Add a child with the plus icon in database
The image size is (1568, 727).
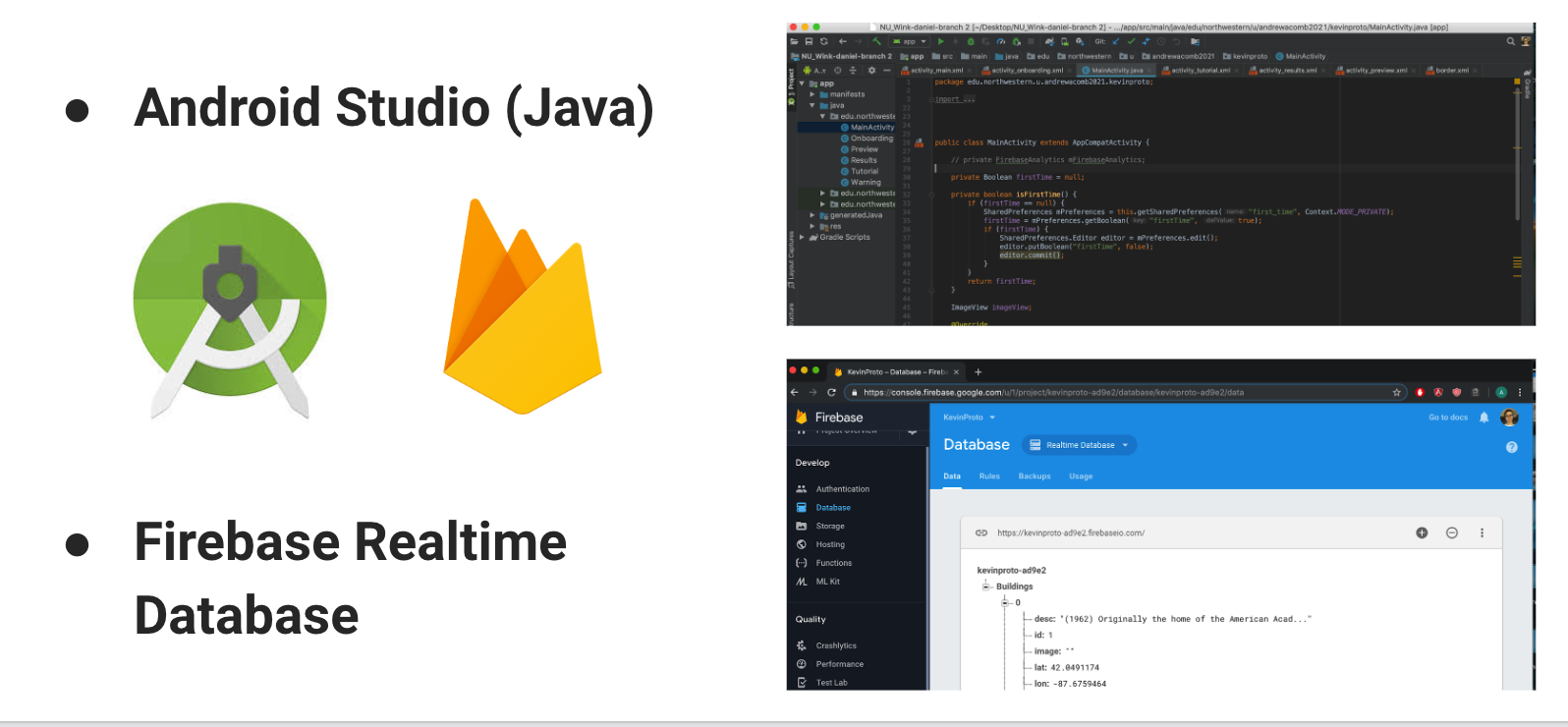point(1422,532)
